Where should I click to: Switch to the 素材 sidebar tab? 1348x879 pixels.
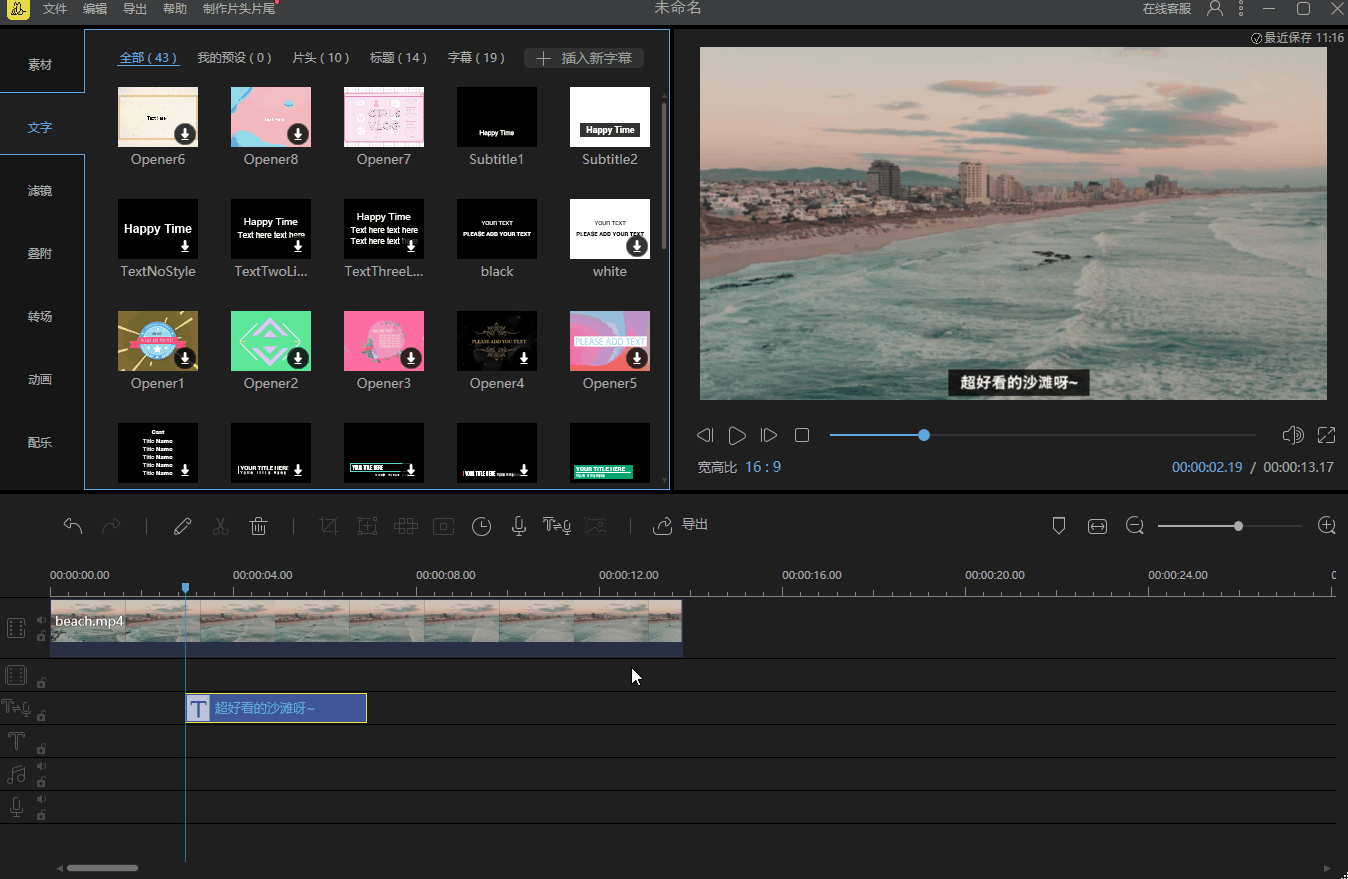(x=40, y=65)
